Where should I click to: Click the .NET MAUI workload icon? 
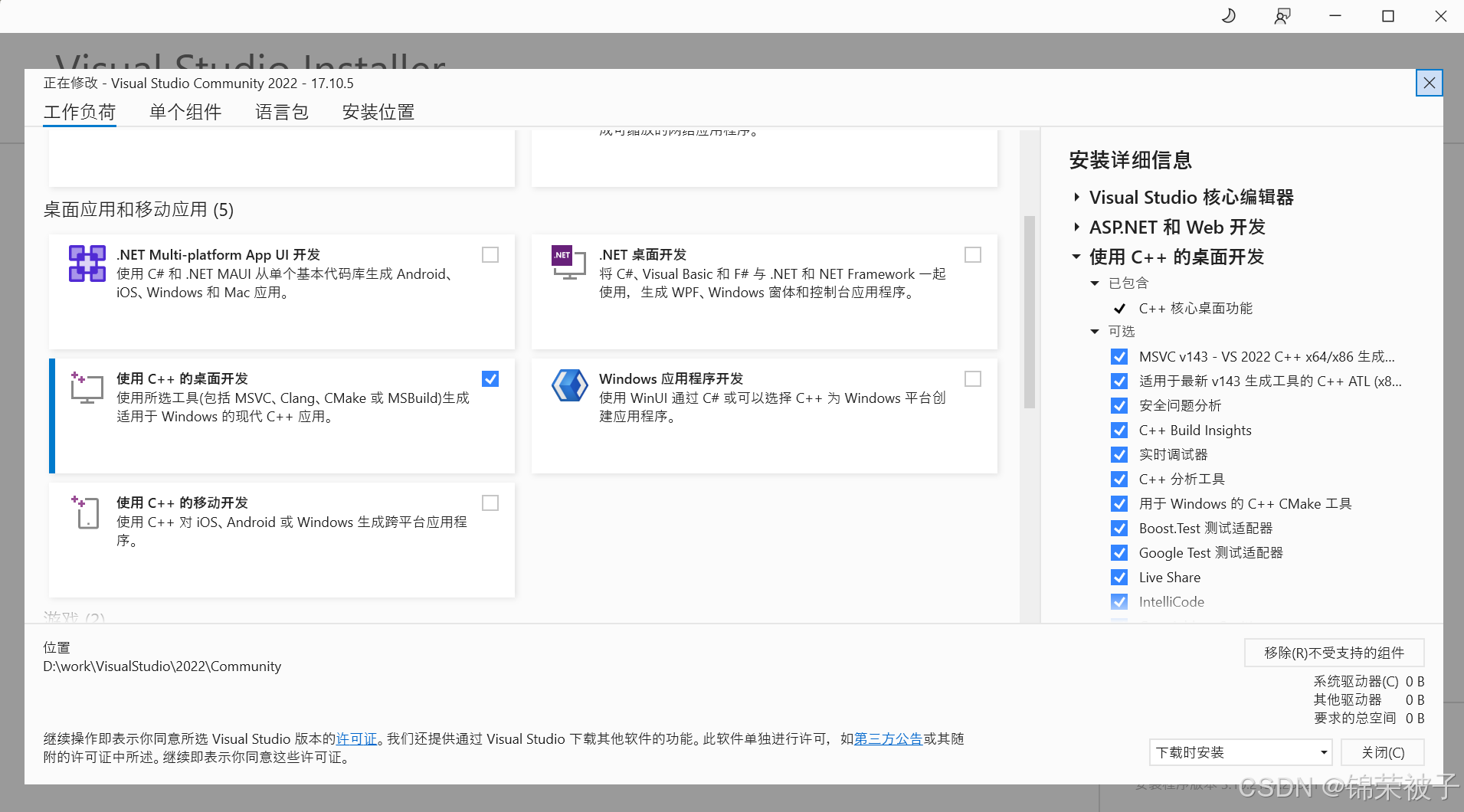(87, 264)
